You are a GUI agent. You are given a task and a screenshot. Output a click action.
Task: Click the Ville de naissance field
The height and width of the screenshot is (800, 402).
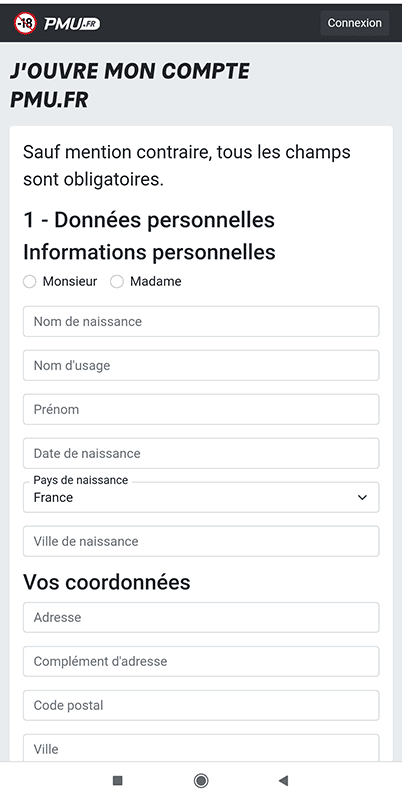(x=201, y=541)
